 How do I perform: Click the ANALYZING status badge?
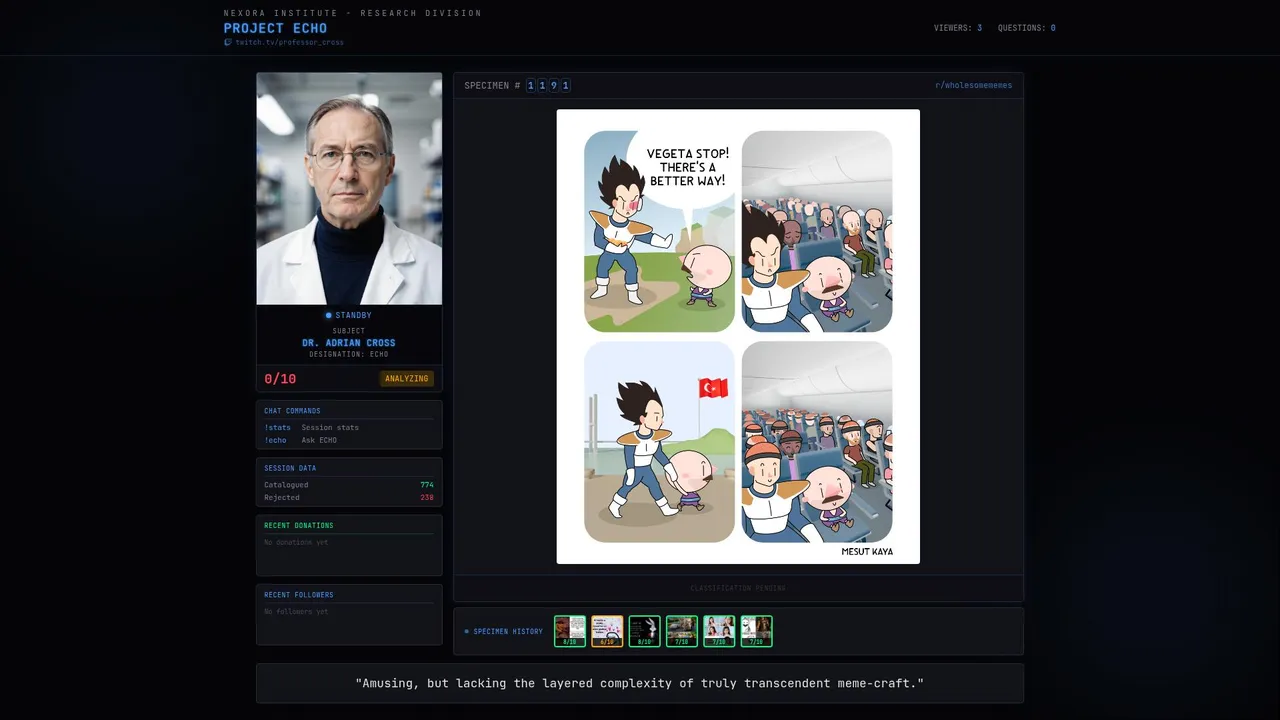click(407, 379)
